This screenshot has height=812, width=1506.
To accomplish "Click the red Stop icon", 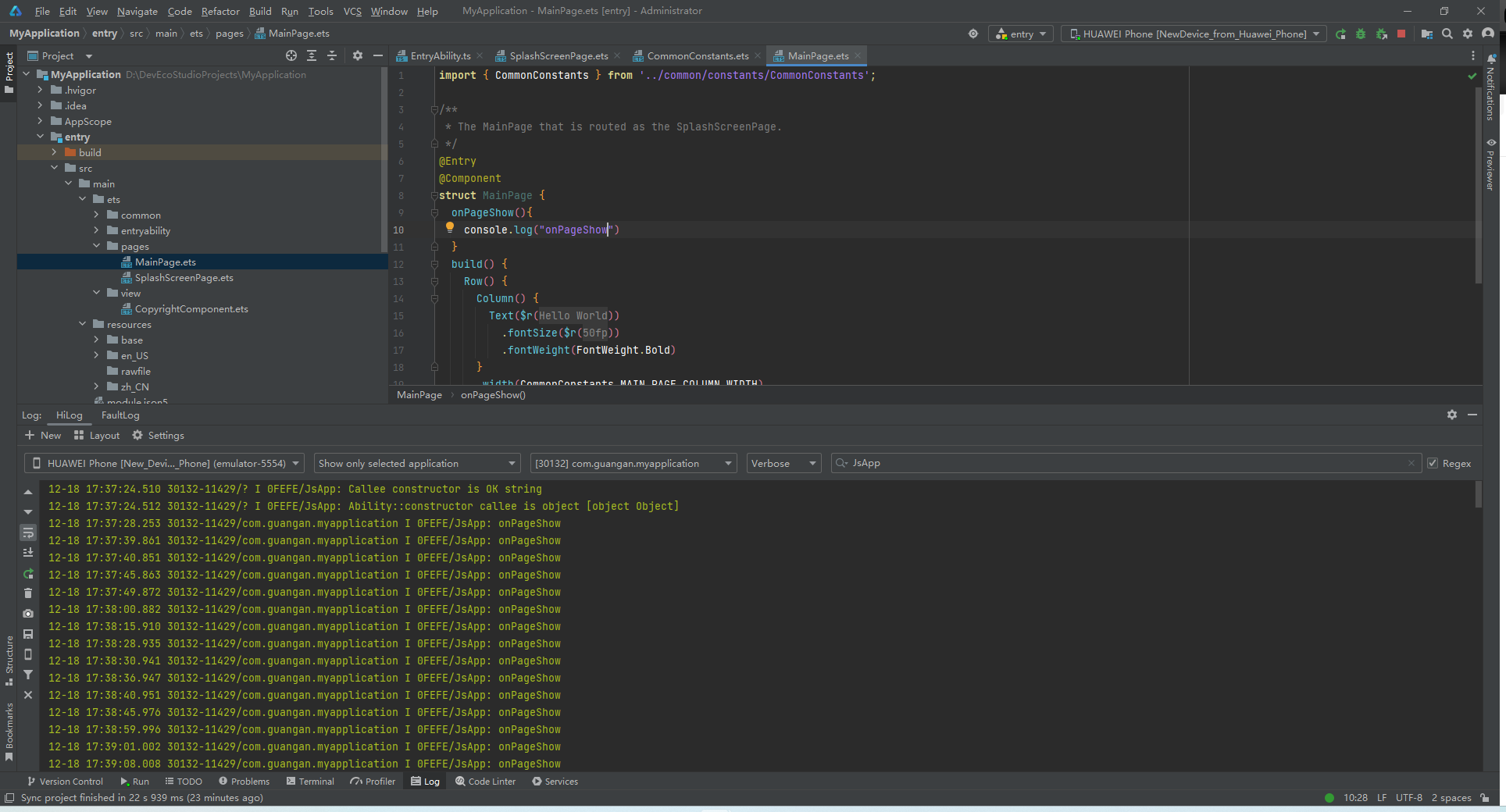I will (1401, 34).
